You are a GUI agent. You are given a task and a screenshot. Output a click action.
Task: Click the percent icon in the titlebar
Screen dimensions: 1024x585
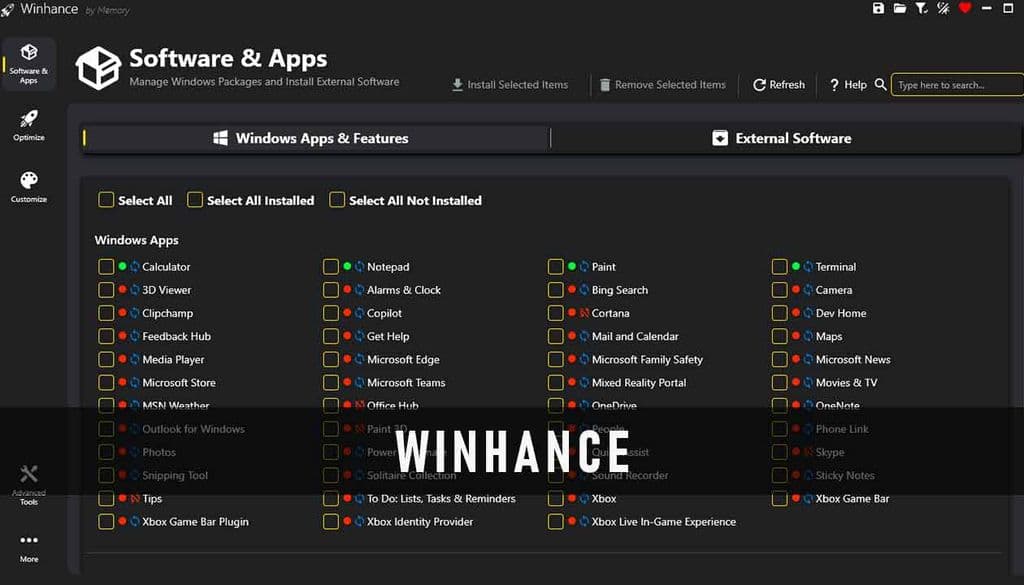(943, 8)
